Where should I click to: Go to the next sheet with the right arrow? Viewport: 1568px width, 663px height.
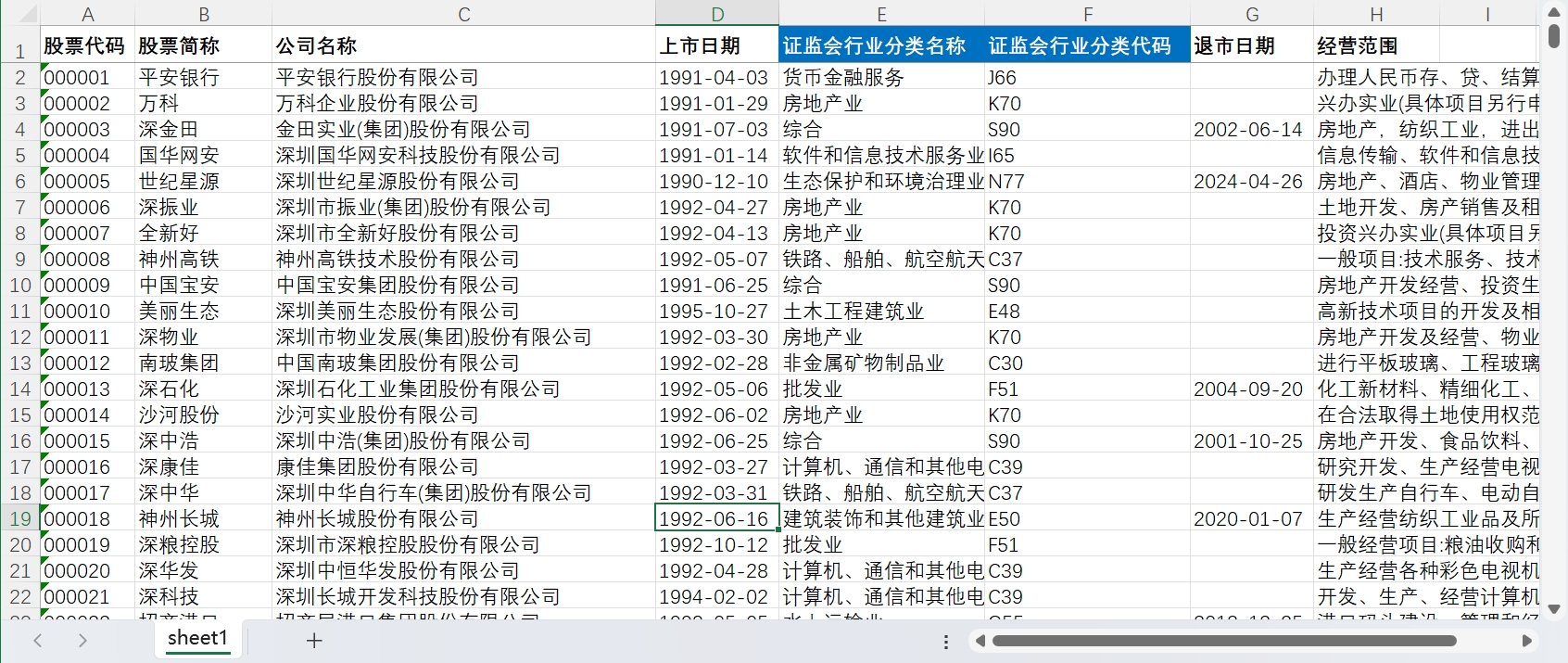[x=82, y=641]
